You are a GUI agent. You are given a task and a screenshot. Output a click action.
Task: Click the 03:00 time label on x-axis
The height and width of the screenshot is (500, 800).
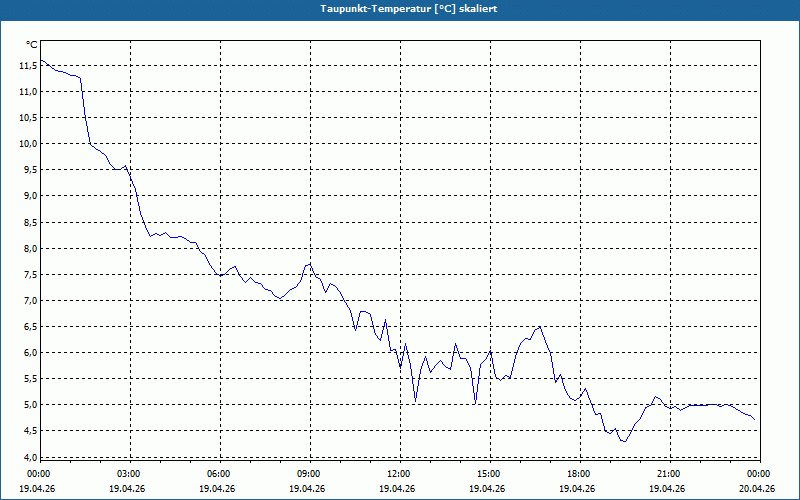coord(129,474)
